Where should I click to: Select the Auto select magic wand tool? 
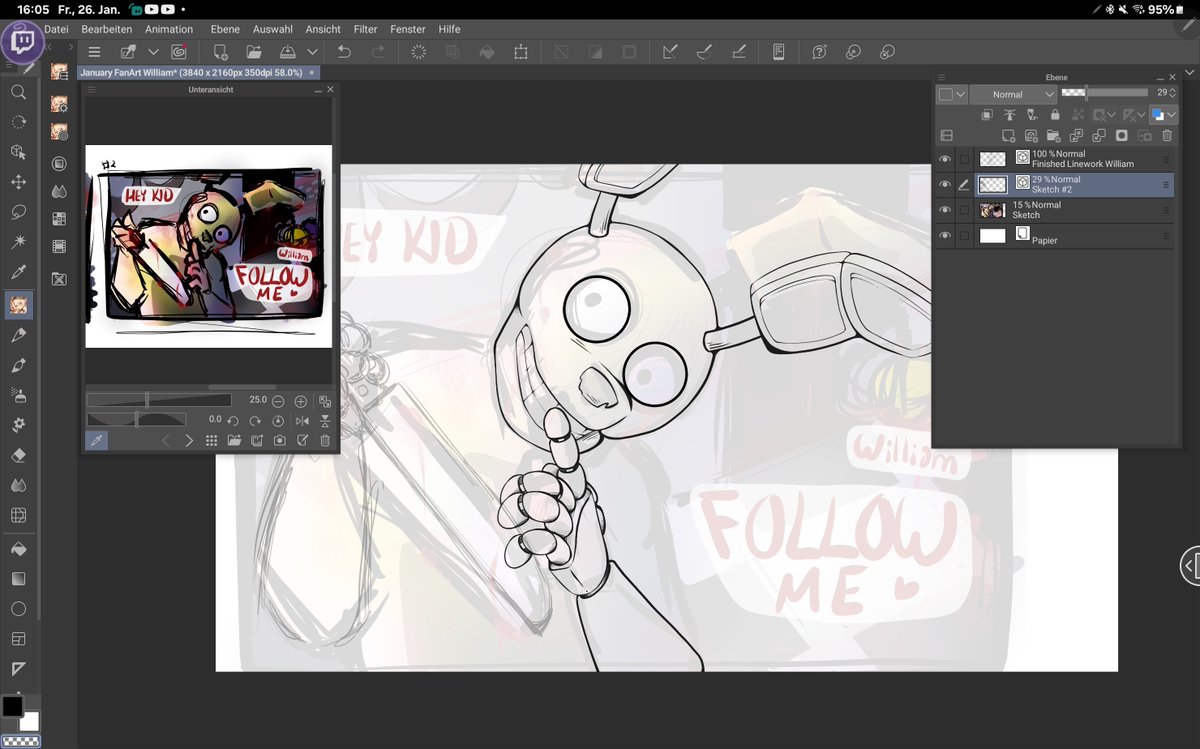(18, 243)
